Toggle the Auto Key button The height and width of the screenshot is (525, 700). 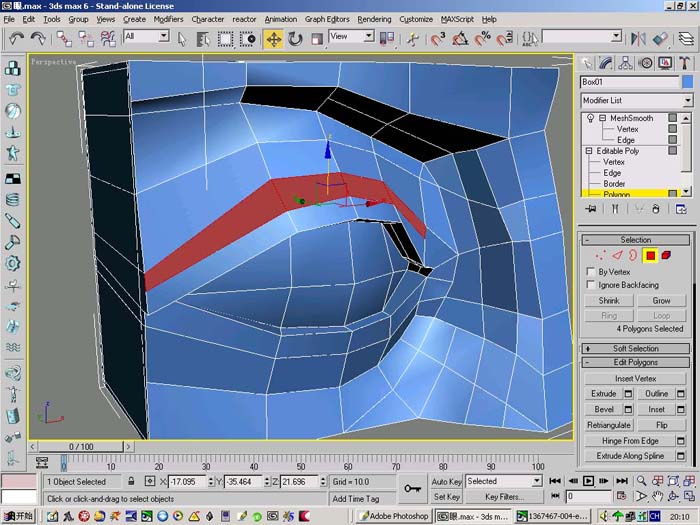(446, 481)
